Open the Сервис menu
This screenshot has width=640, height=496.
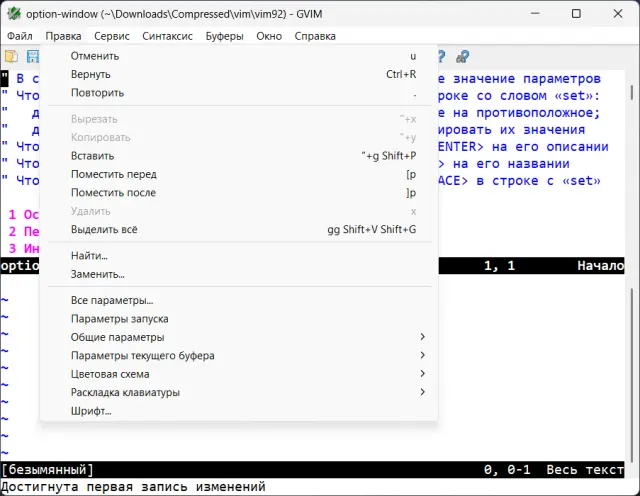[x=111, y=36]
